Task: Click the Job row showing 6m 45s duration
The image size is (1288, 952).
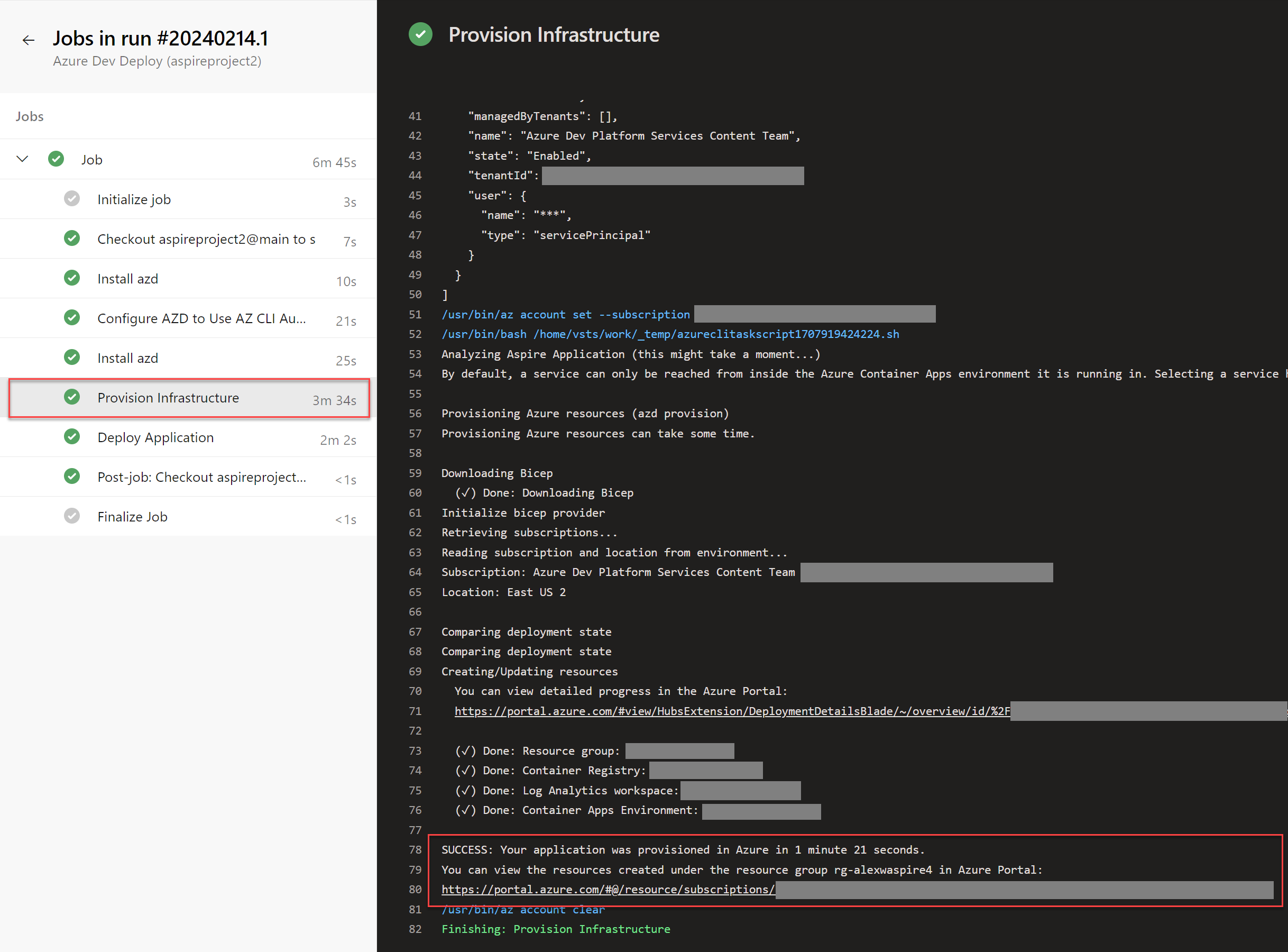Action: coord(188,160)
